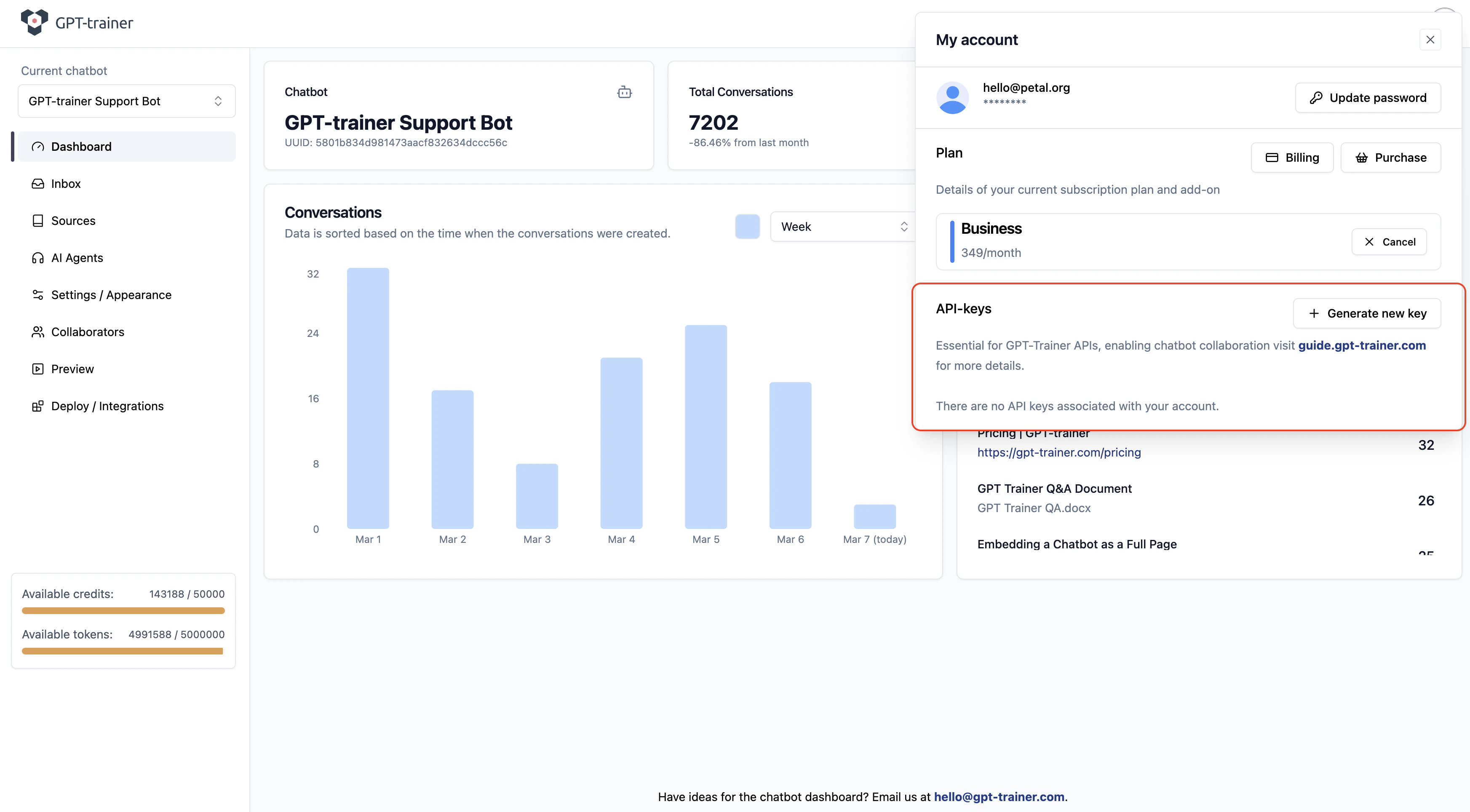This screenshot has width=1470, height=812.
Task: Click the robot icon on Chatbot card
Action: coord(624,92)
